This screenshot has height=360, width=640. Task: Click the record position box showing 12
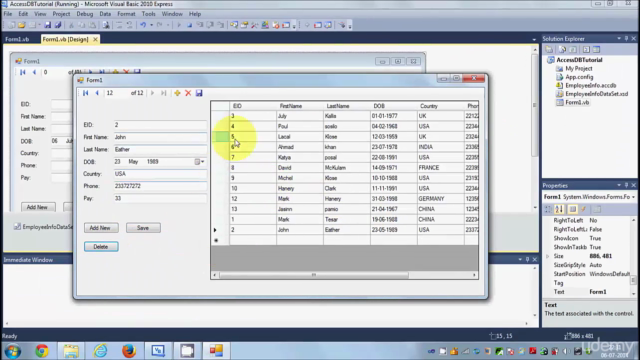coord(116,93)
